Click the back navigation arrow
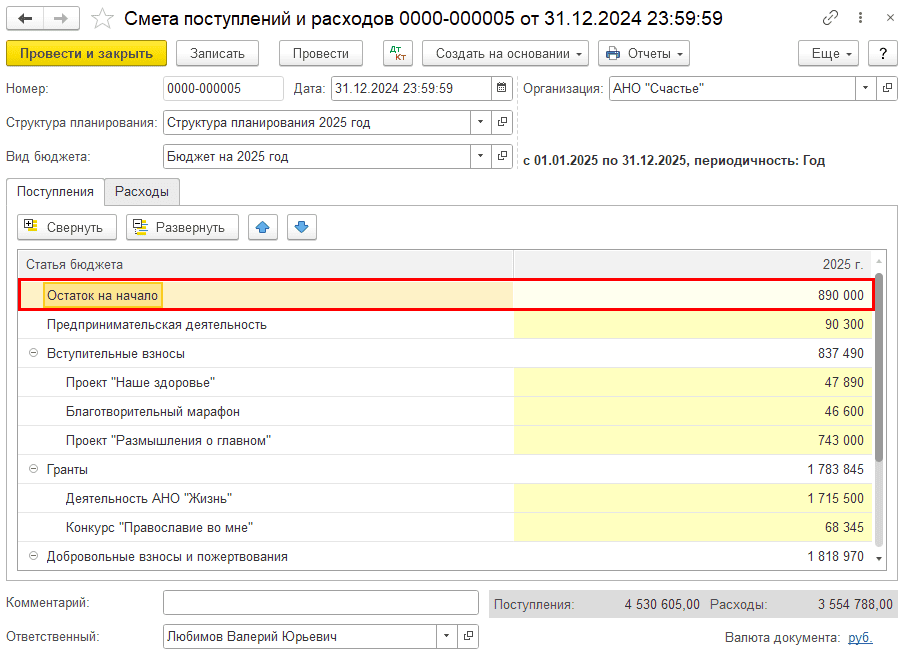 [25, 18]
